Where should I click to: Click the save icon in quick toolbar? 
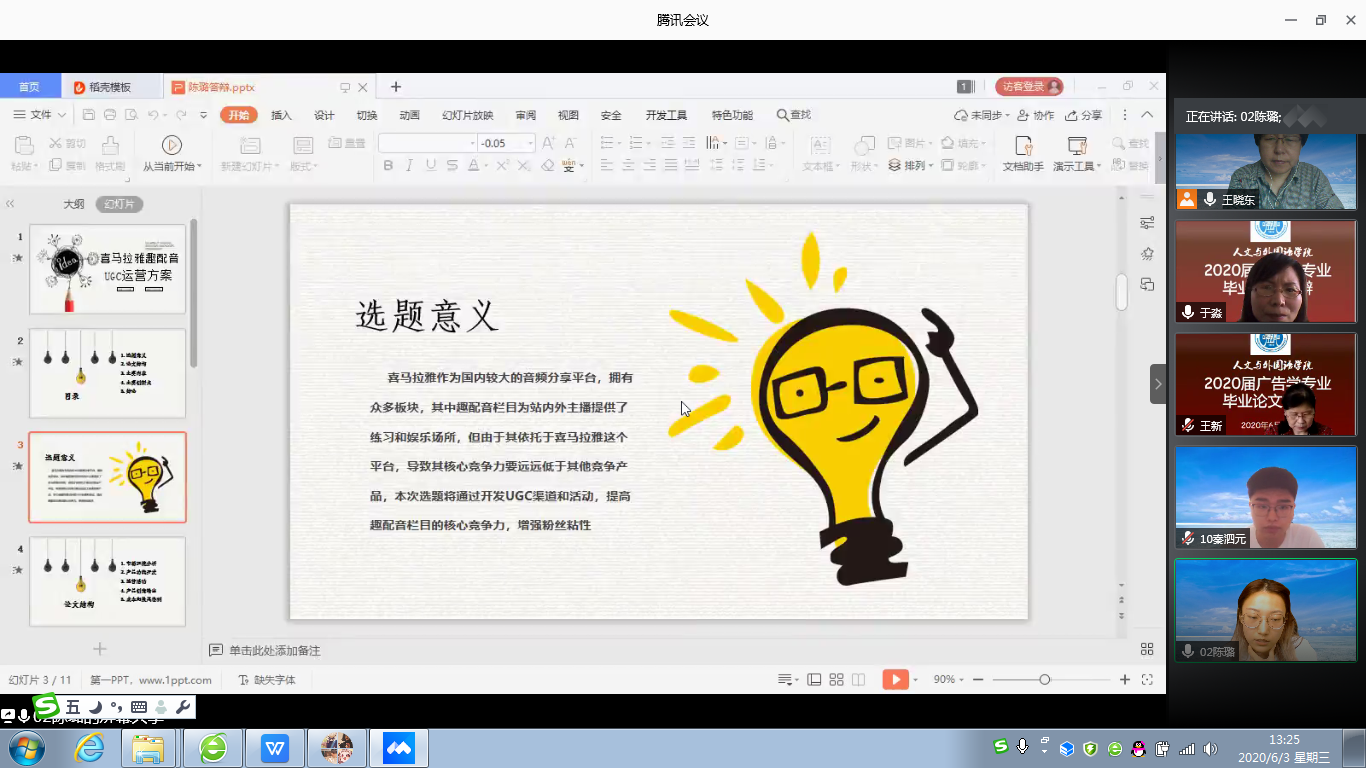pos(89,115)
